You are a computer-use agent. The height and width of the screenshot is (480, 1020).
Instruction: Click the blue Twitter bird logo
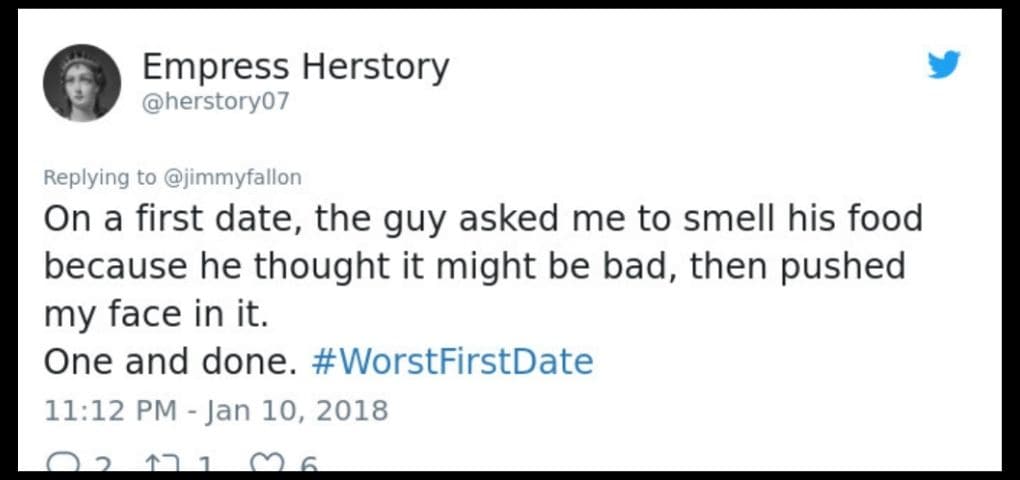click(x=943, y=66)
